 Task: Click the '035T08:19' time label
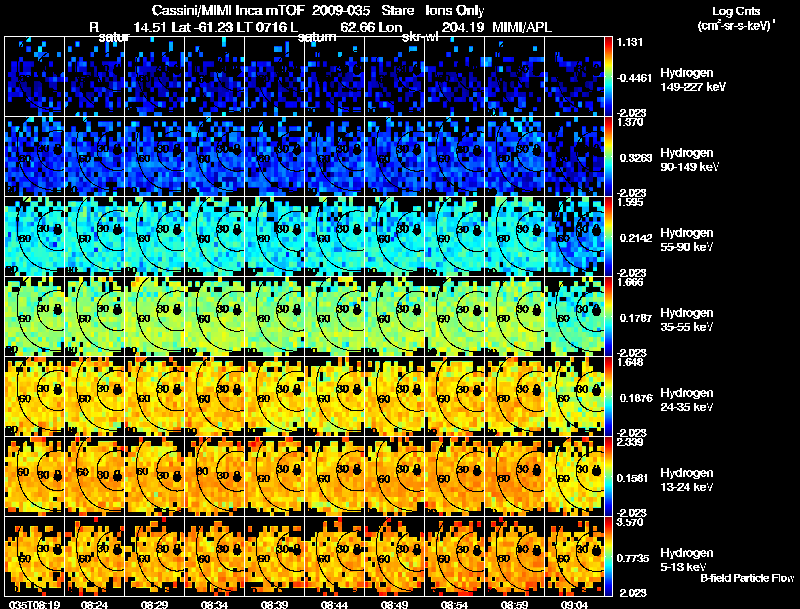[x=35, y=604]
